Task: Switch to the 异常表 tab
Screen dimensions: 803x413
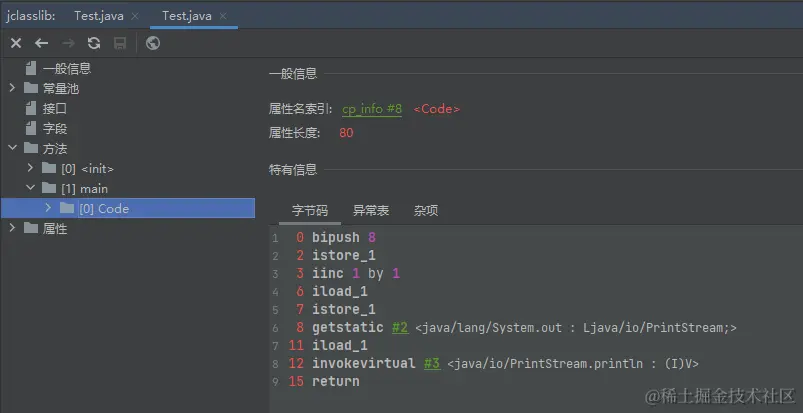Action: pos(371,211)
